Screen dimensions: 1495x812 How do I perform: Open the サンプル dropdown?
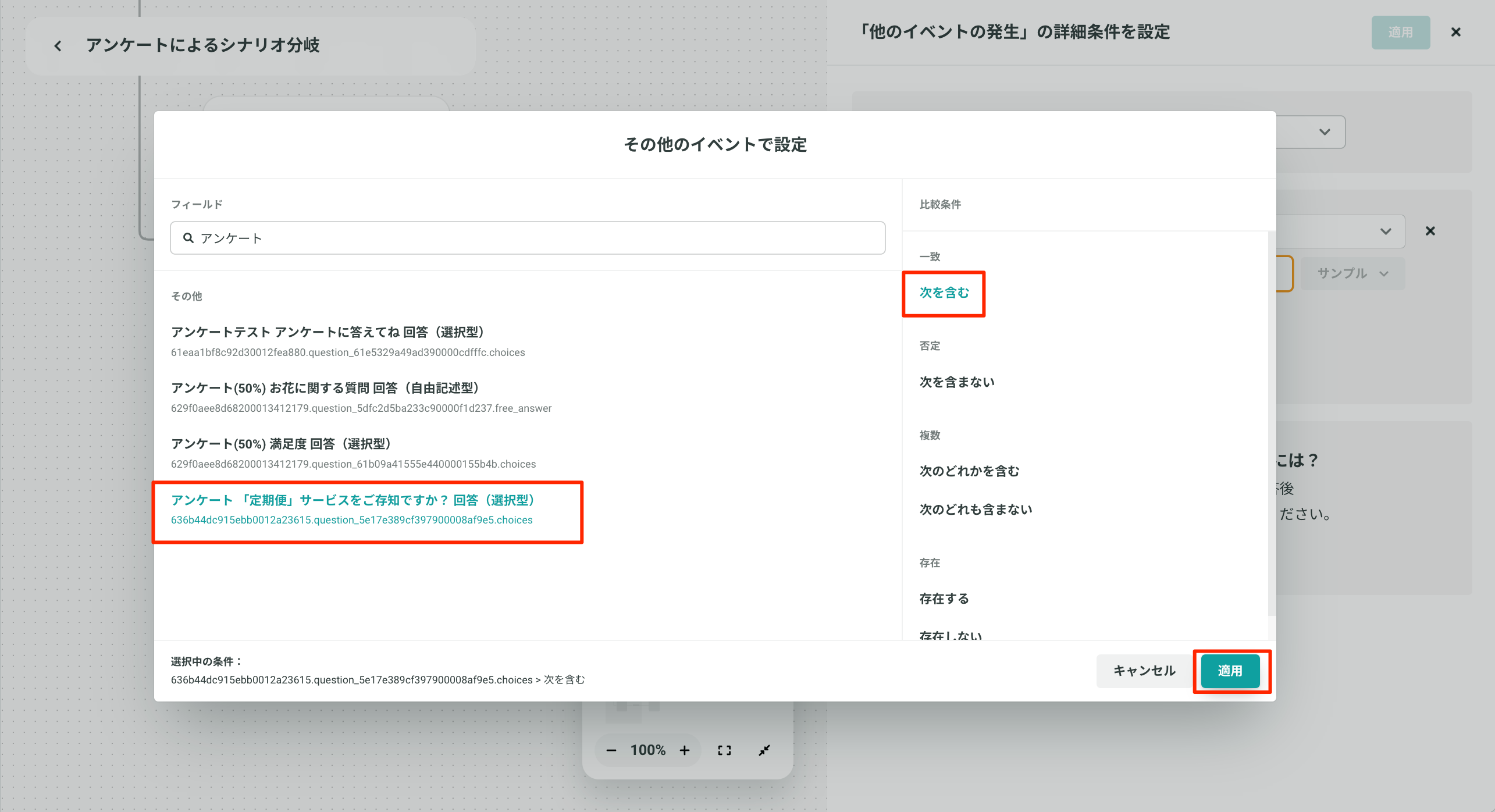tap(1352, 273)
